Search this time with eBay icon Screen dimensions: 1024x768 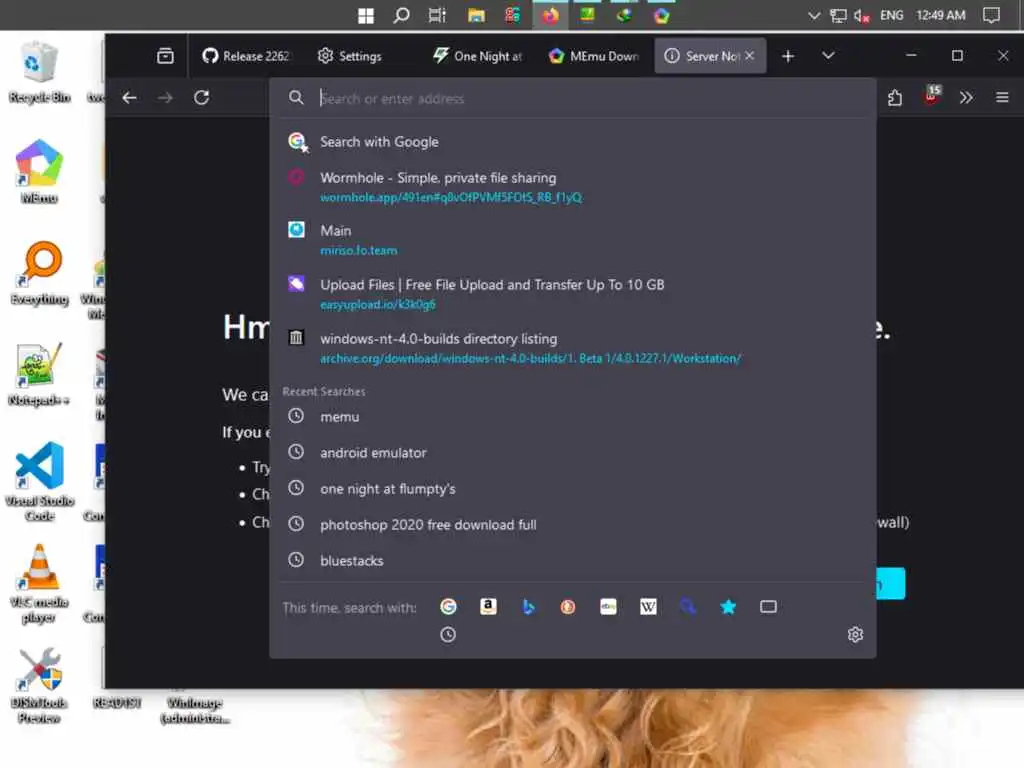click(608, 607)
